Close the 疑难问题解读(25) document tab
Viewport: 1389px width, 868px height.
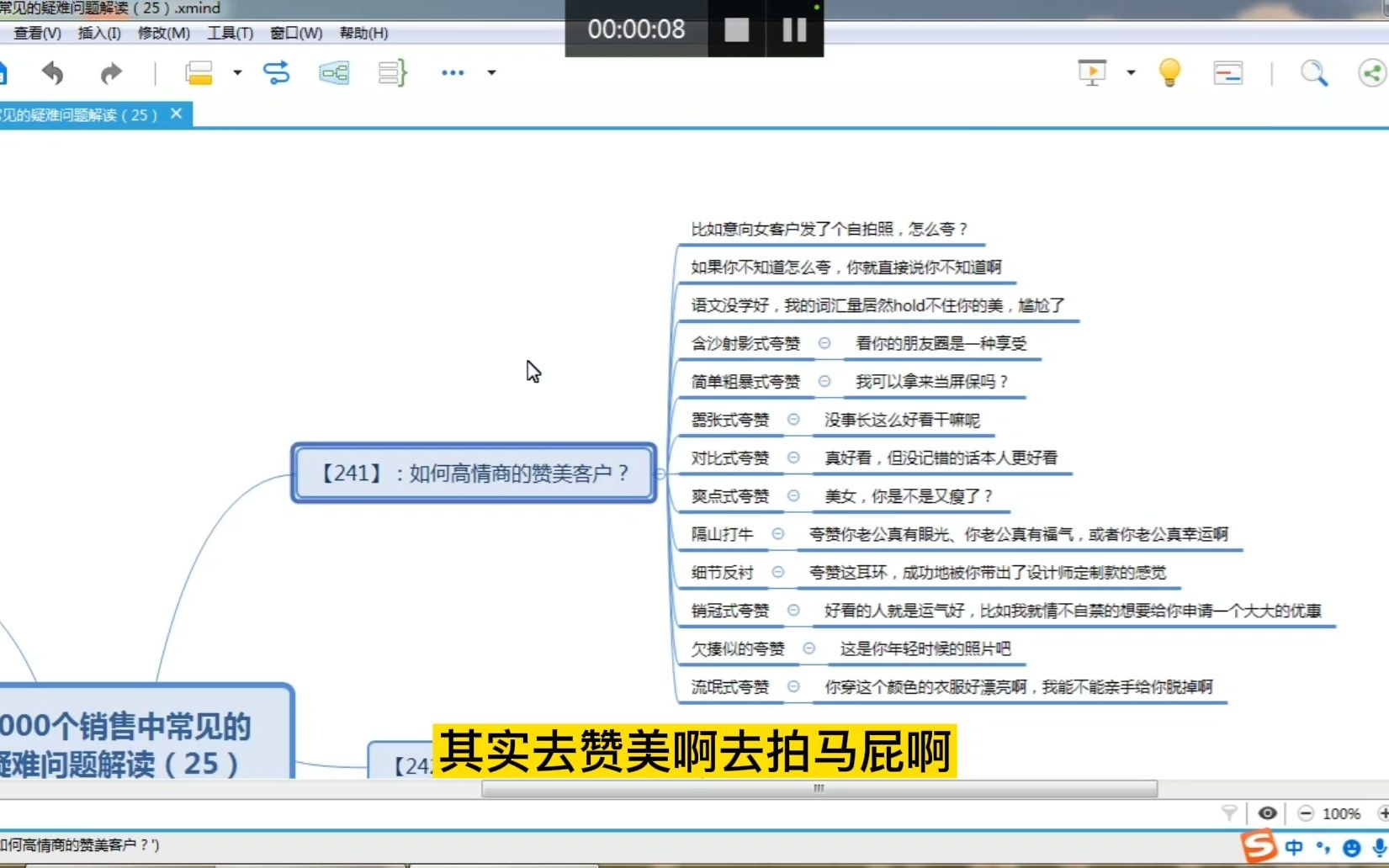(176, 114)
